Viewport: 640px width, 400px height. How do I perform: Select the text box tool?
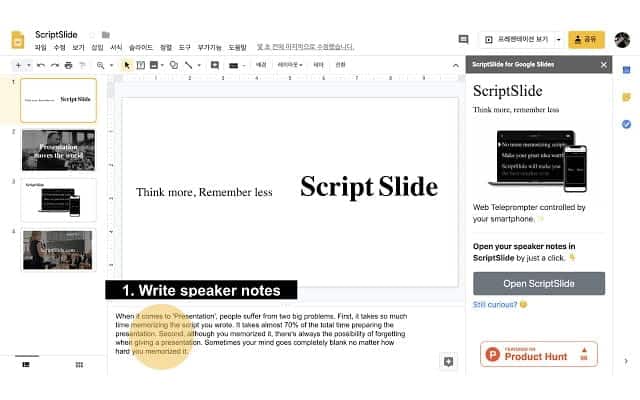click(141, 65)
